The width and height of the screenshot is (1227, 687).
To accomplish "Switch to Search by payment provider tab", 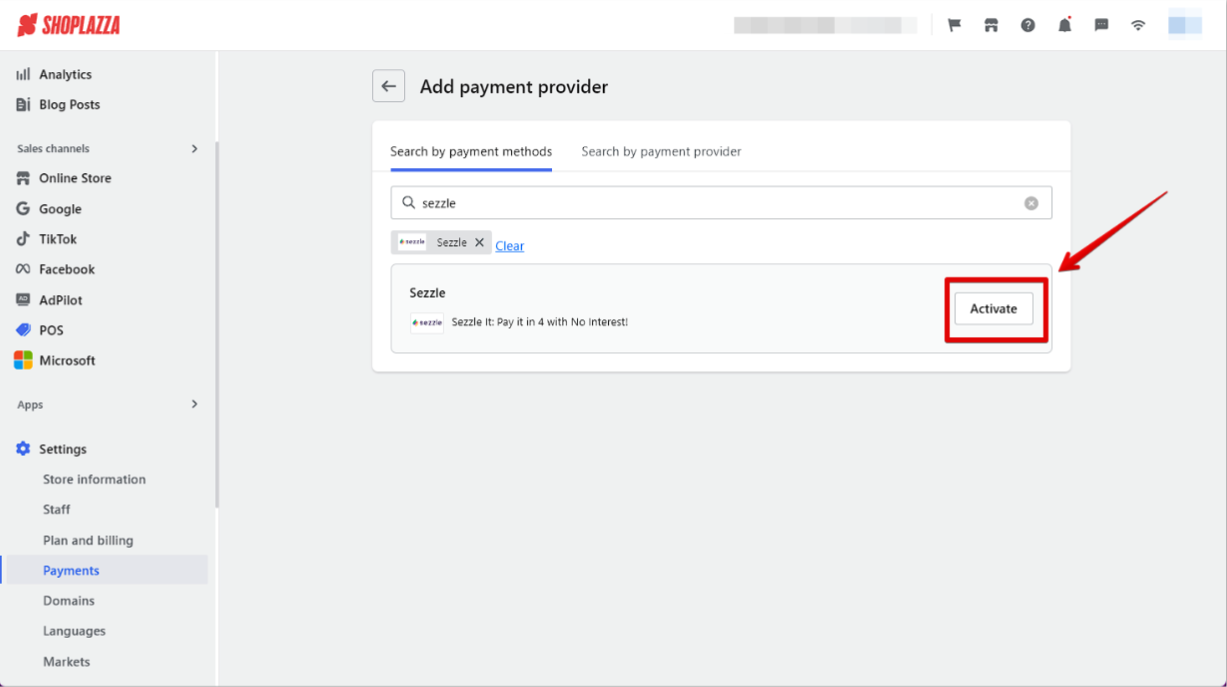I will (x=661, y=151).
